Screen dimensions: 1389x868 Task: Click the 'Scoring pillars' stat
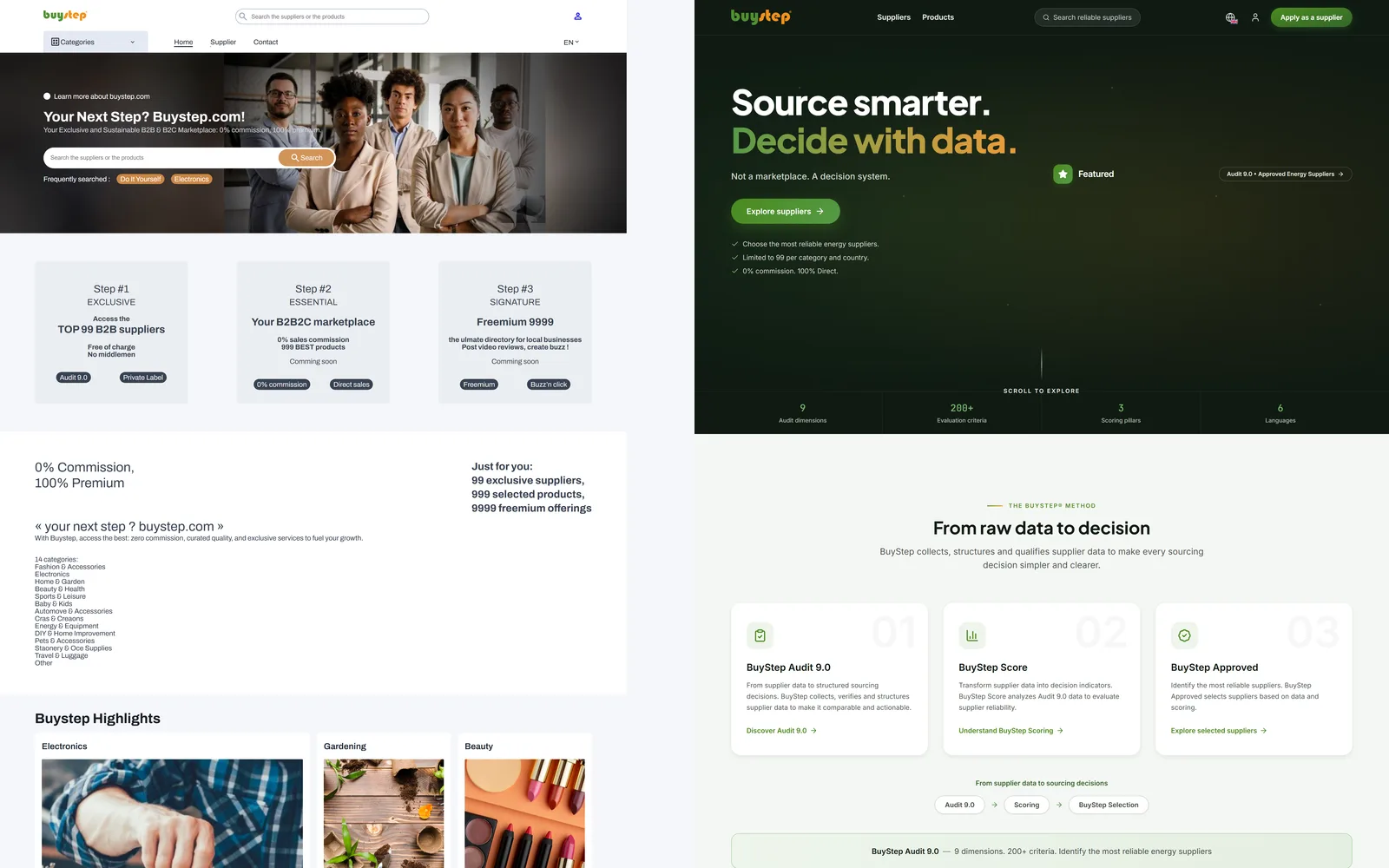coord(1121,413)
